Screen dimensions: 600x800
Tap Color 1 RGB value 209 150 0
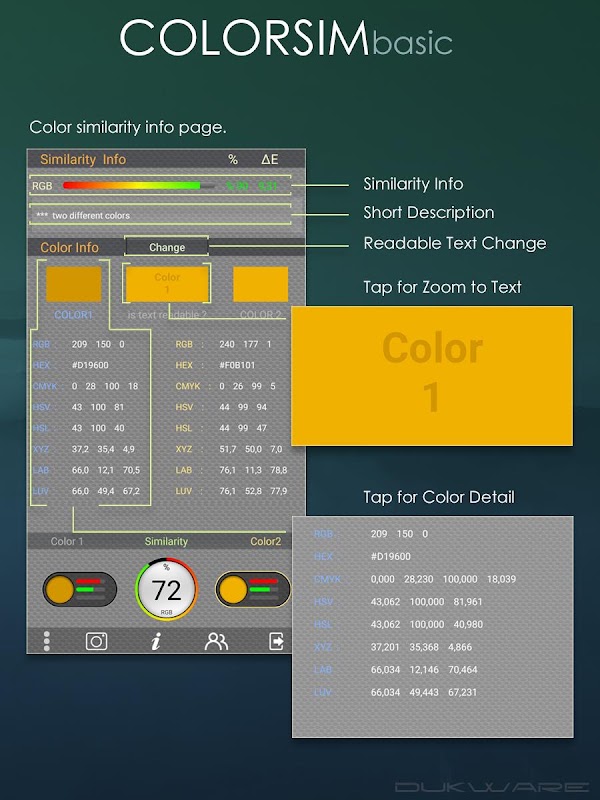tap(98, 344)
